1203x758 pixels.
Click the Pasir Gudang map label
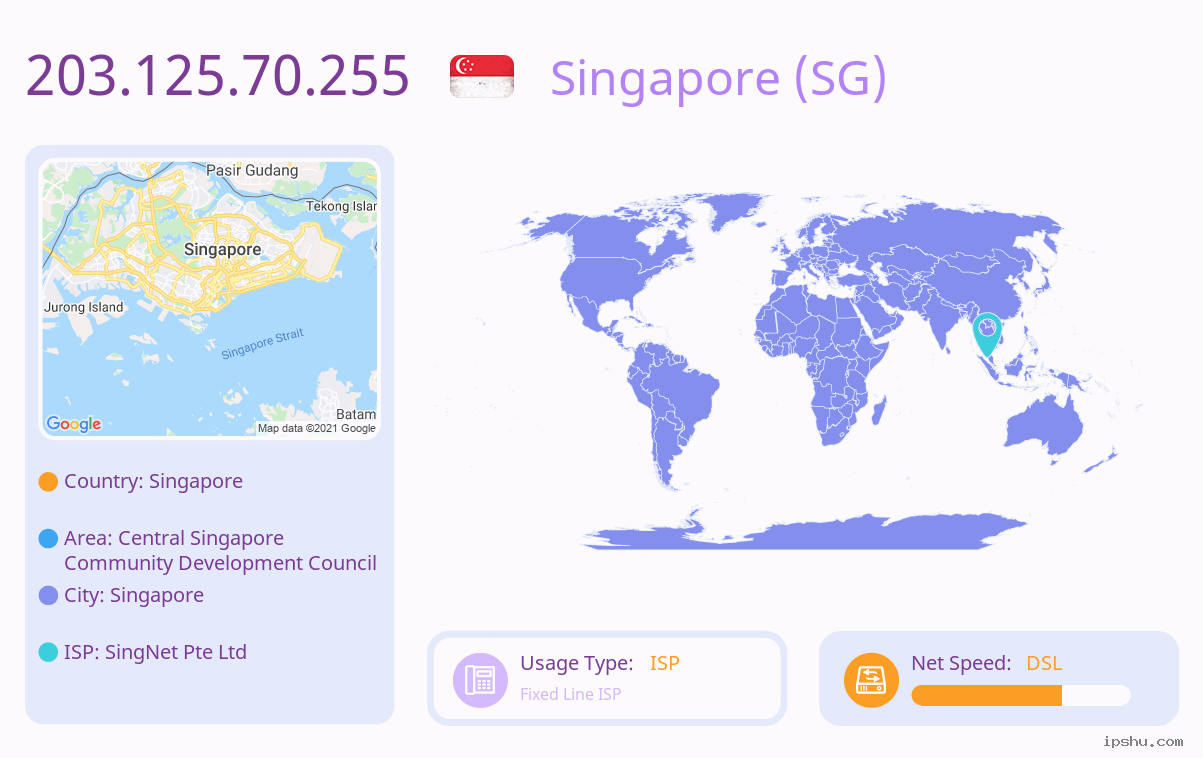coord(252,170)
